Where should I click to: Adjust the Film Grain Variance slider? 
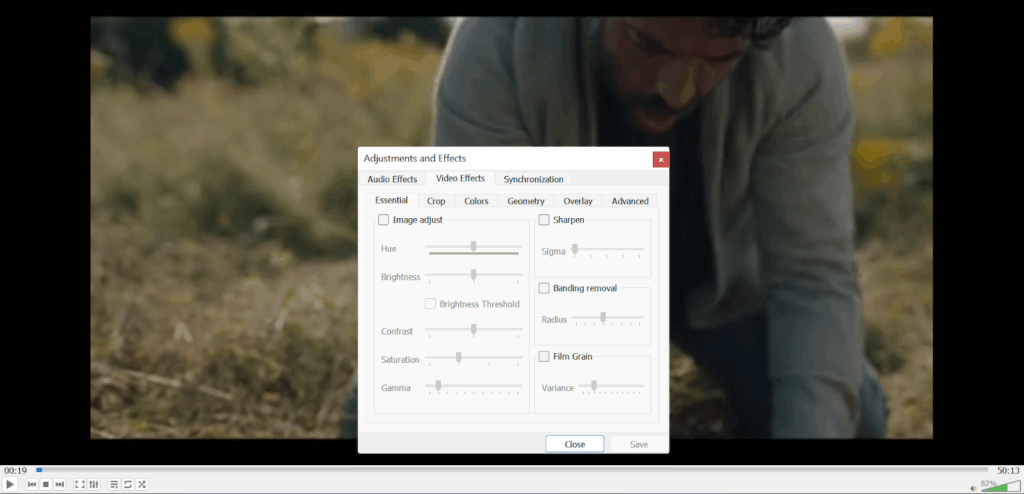pos(611,387)
